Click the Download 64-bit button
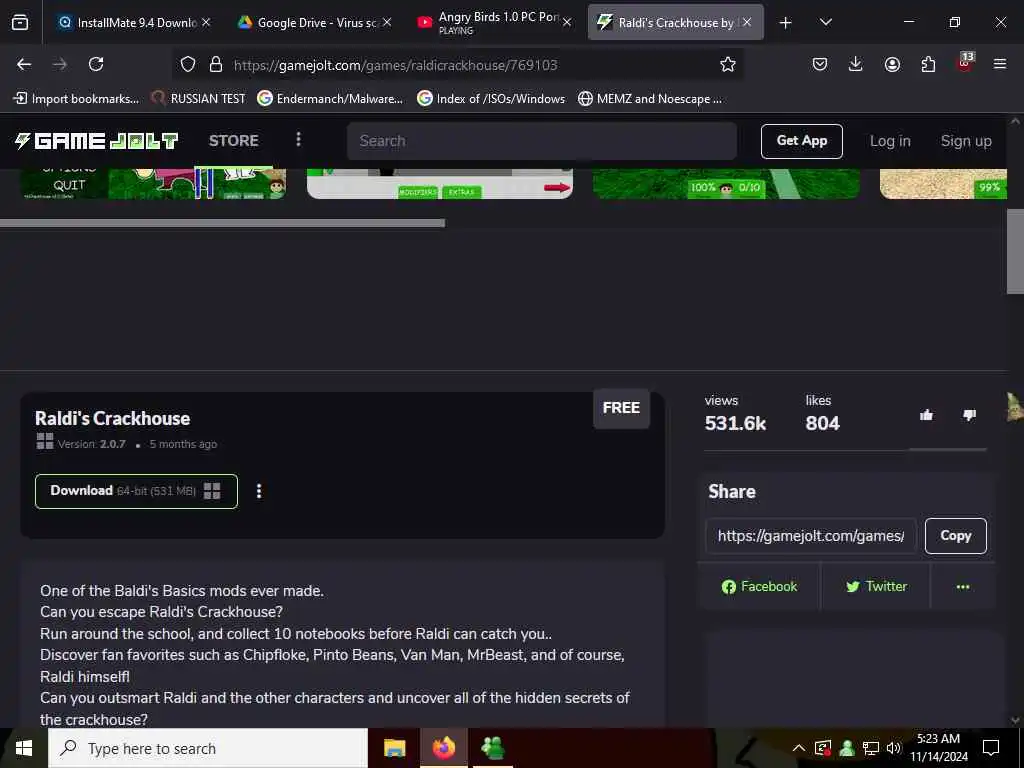Viewport: 1024px width, 768px height. (x=136, y=491)
